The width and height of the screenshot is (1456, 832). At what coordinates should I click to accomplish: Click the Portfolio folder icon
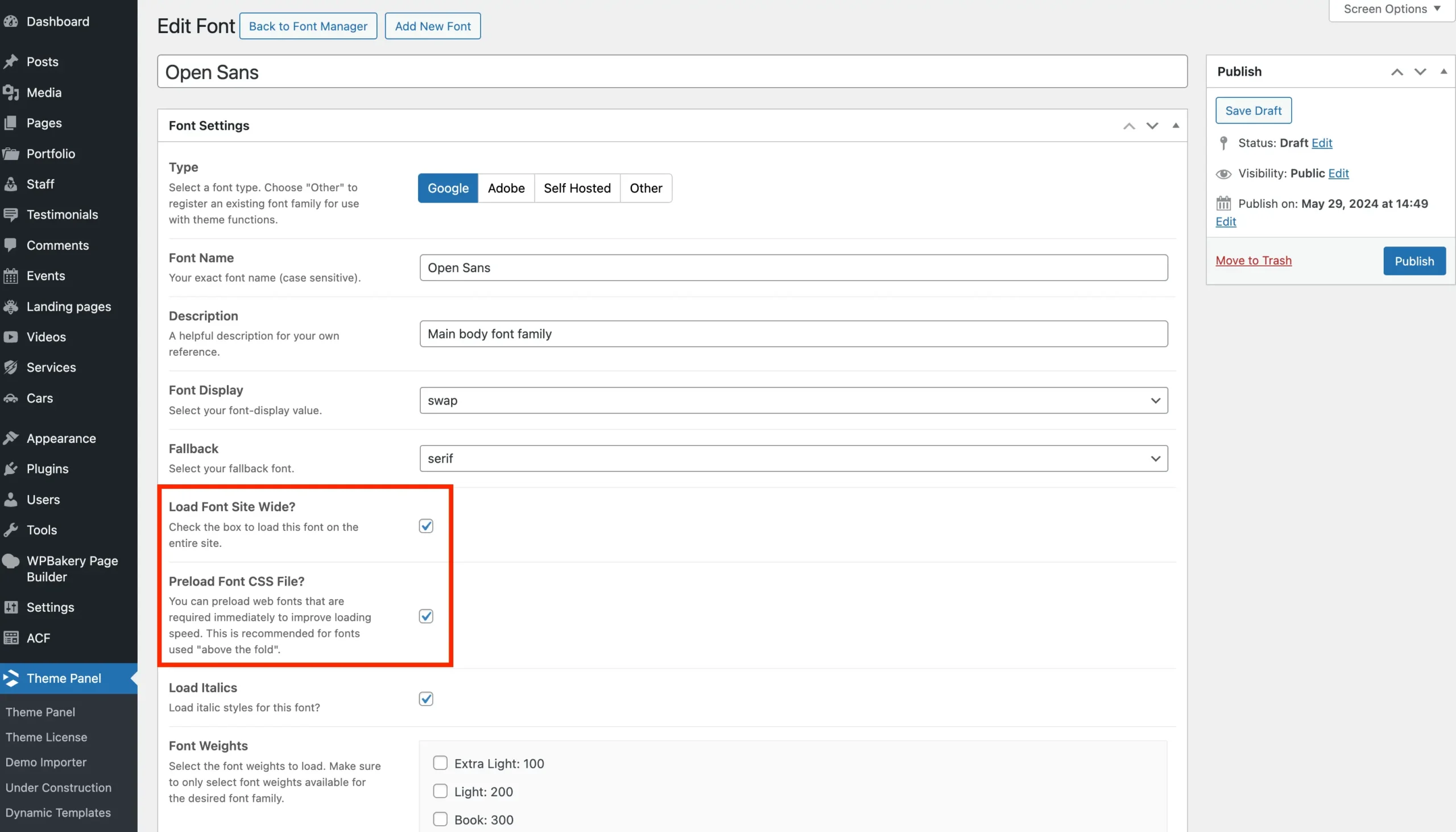tap(11, 154)
